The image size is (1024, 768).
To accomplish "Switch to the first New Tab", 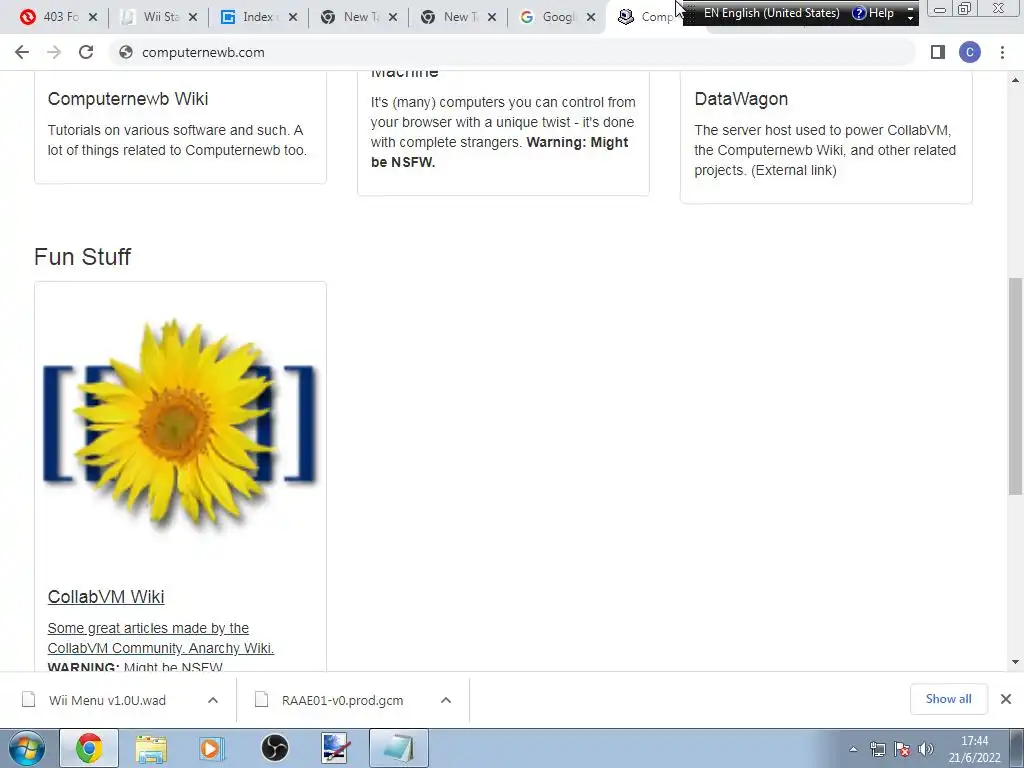I will [x=351, y=17].
